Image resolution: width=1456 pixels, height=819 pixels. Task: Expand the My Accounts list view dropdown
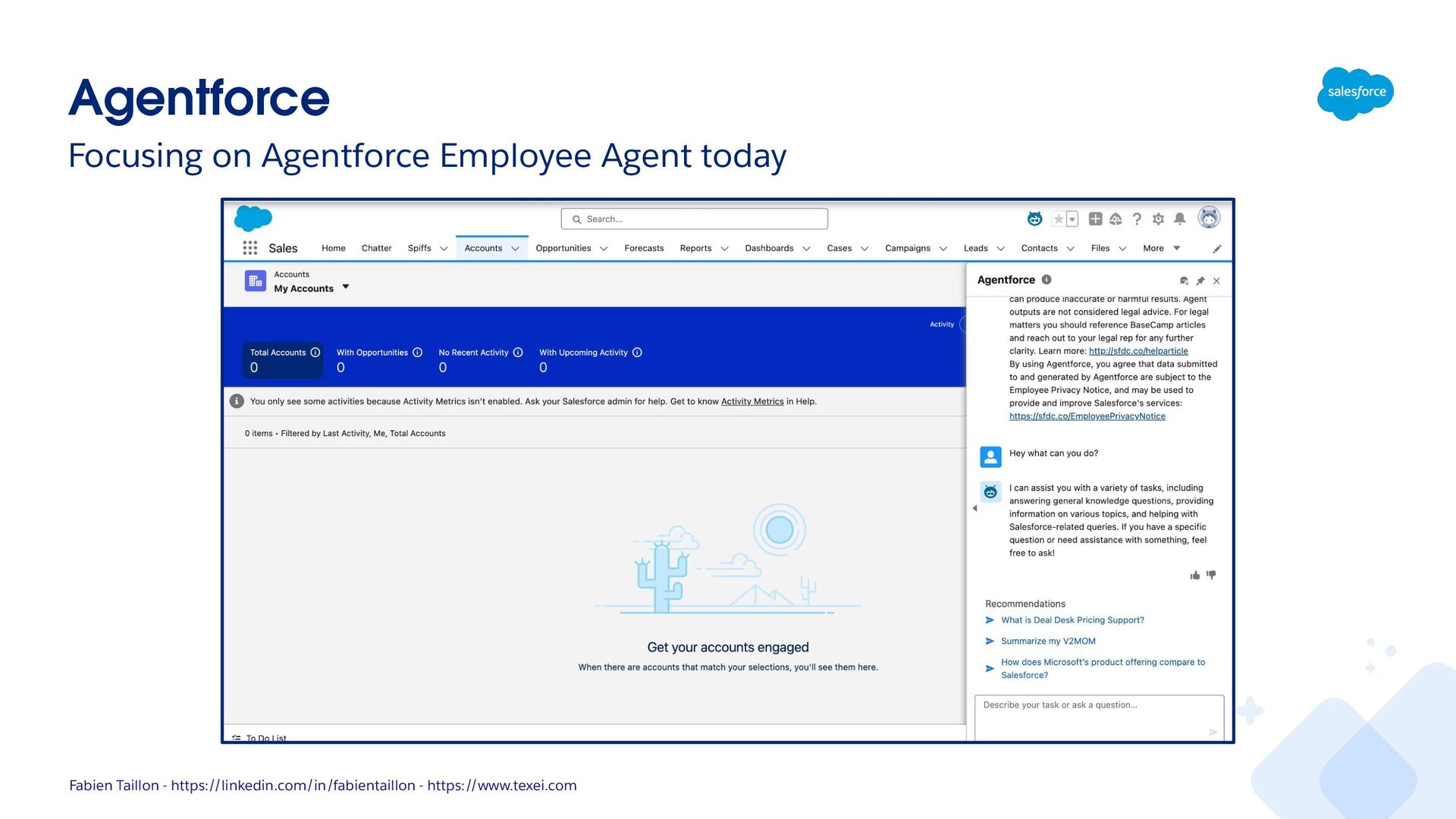pos(346,287)
